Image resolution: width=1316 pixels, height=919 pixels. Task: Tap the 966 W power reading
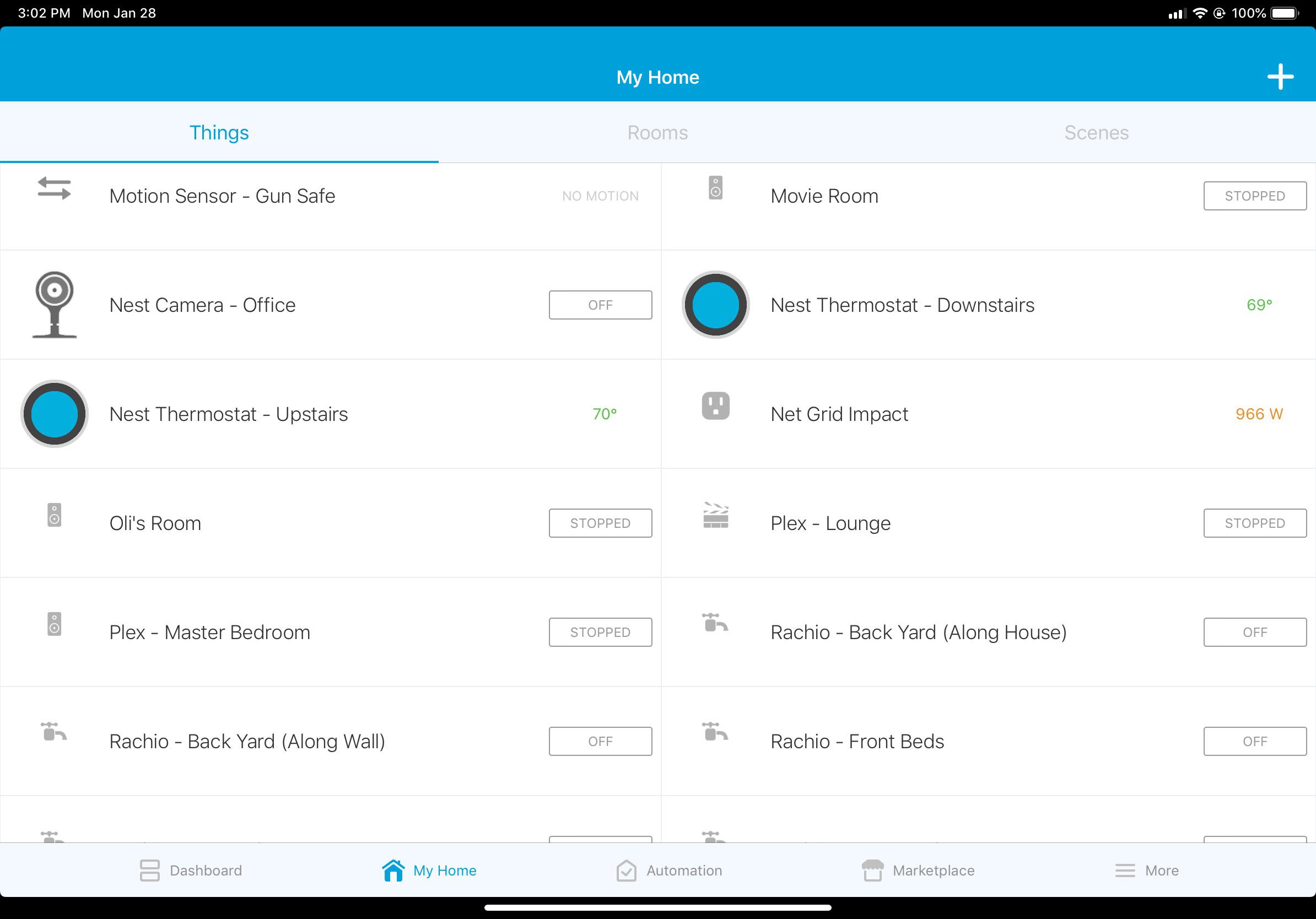tap(1259, 414)
